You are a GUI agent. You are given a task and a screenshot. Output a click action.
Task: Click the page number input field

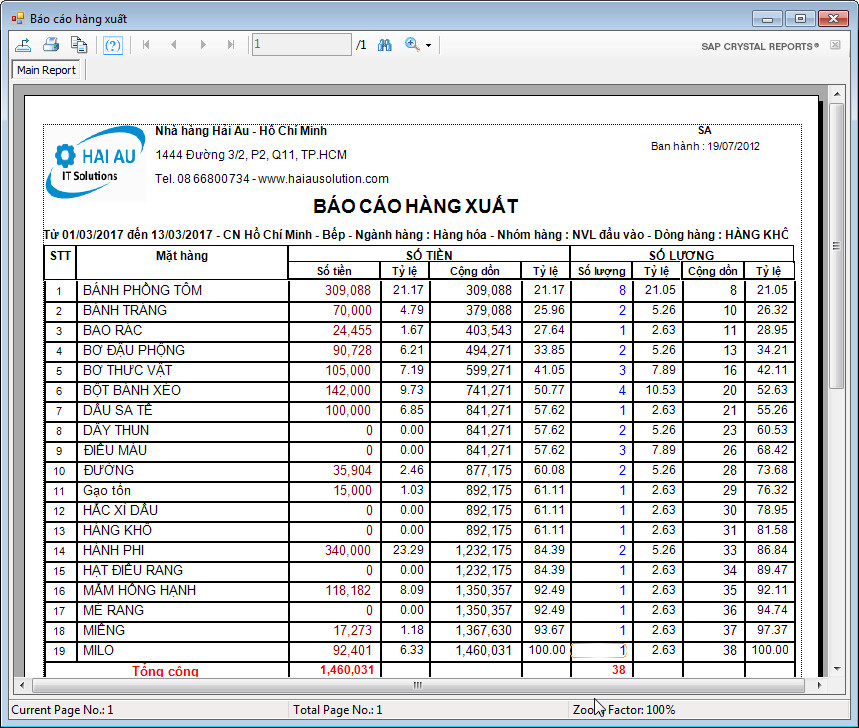[301, 44]
